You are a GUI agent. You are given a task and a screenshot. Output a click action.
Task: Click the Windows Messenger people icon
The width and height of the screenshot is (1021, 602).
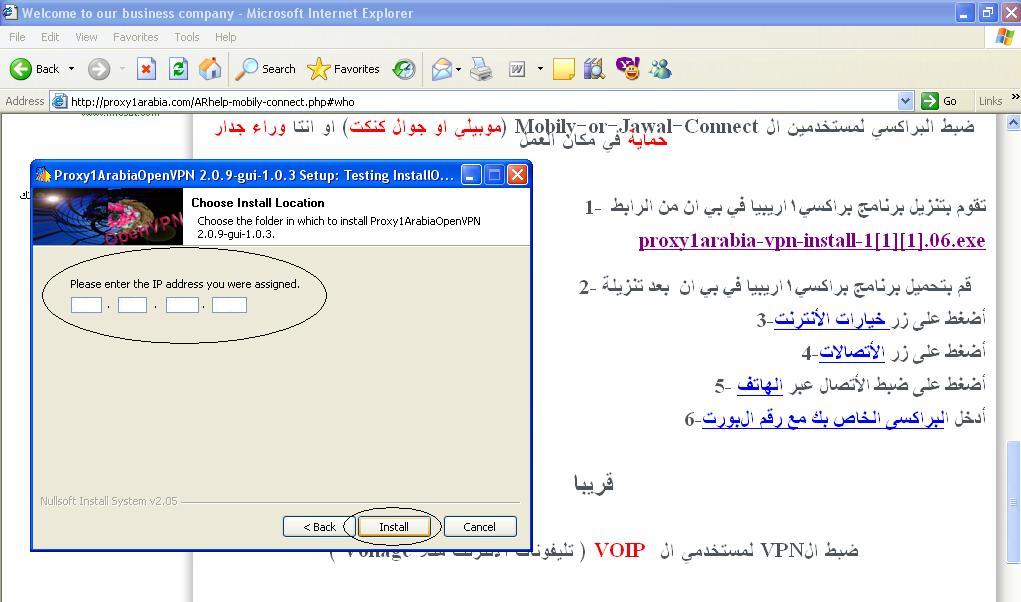click(660, 68)
